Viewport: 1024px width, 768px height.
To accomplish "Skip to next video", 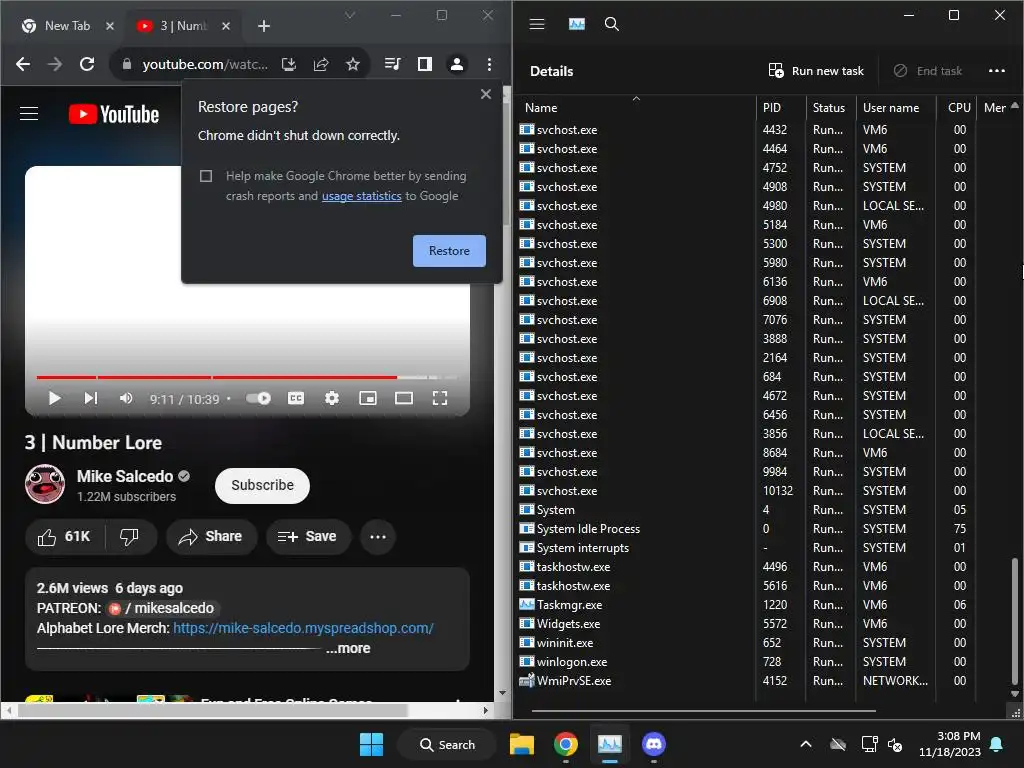I will [x=90, y=398].
